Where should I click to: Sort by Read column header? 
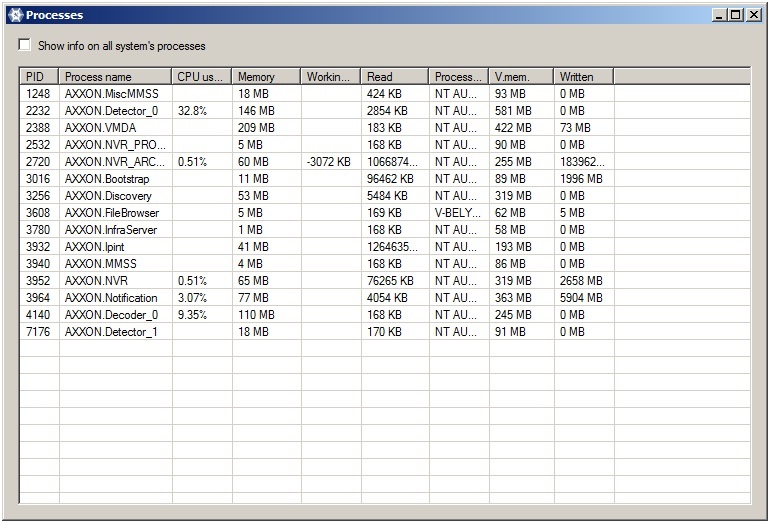395,77
